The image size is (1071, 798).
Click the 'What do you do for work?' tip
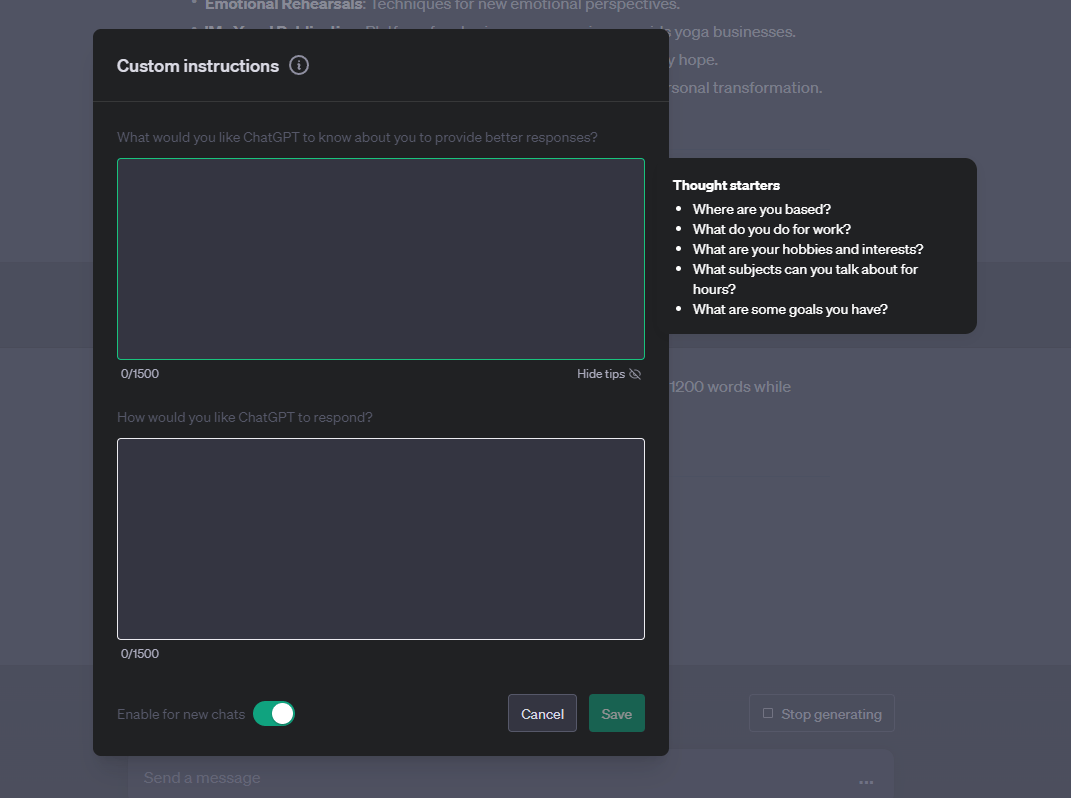(772, 229)
